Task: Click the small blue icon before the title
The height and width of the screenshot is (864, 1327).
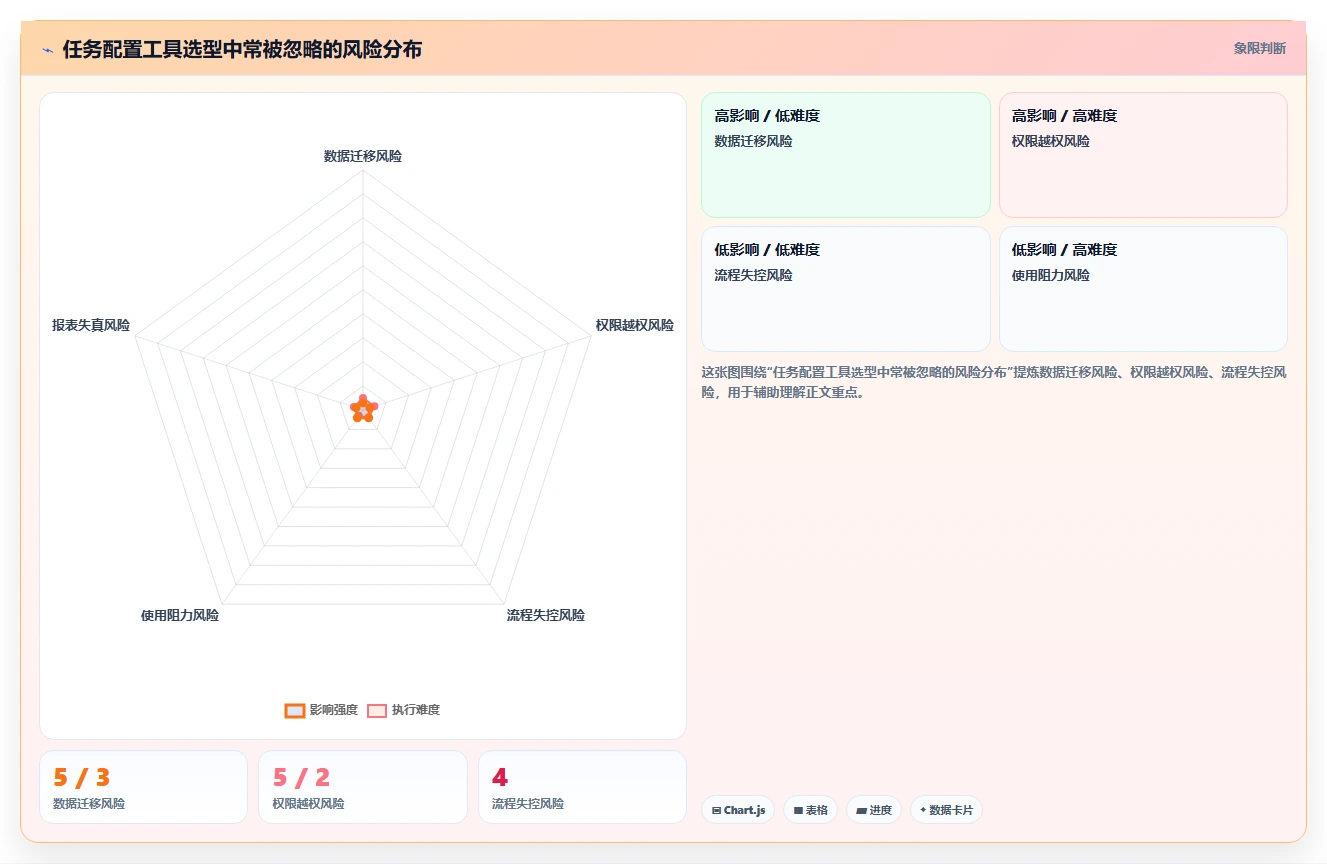Action: point(47,49)
